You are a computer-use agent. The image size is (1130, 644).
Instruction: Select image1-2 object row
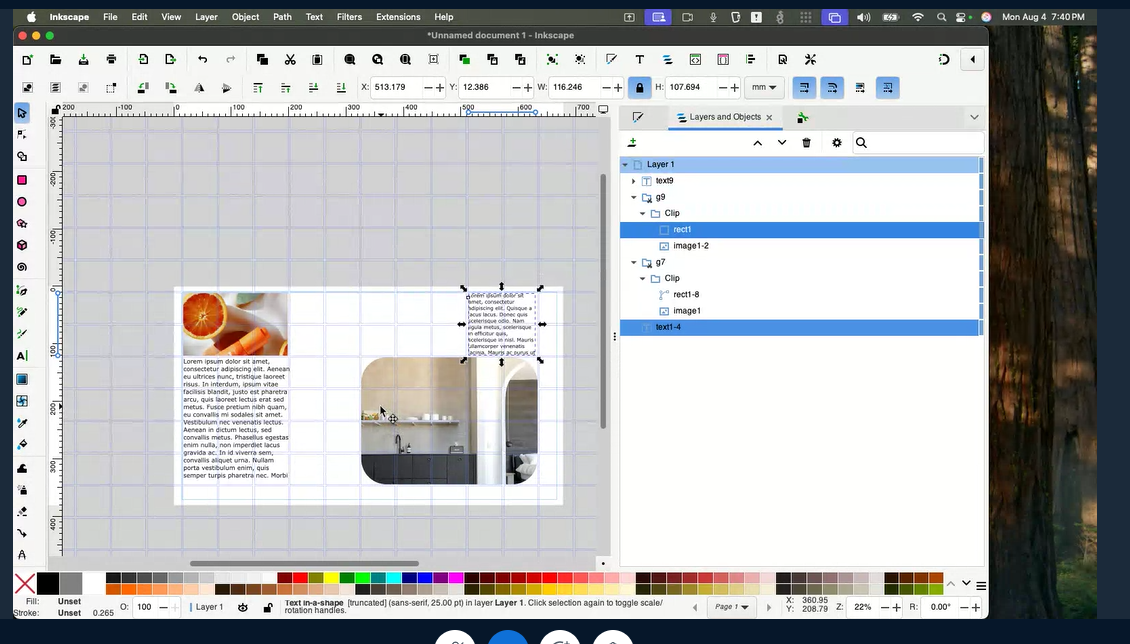tap(800, 246)
